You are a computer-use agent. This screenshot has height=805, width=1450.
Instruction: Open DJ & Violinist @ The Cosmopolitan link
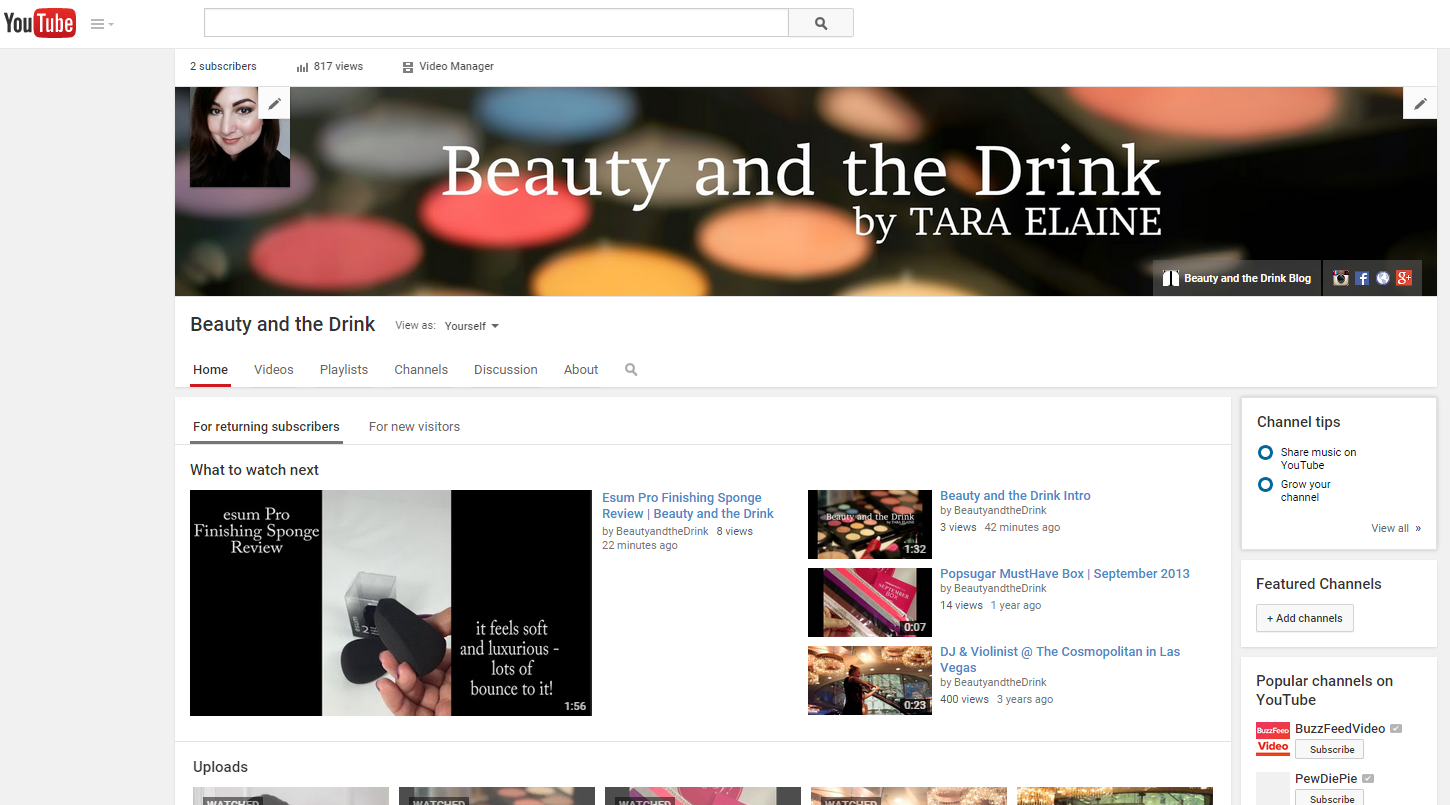click(1060, 660)
